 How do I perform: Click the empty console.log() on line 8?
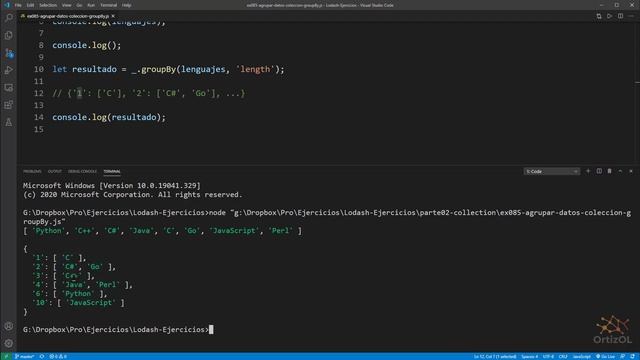(x=87, y=45)
